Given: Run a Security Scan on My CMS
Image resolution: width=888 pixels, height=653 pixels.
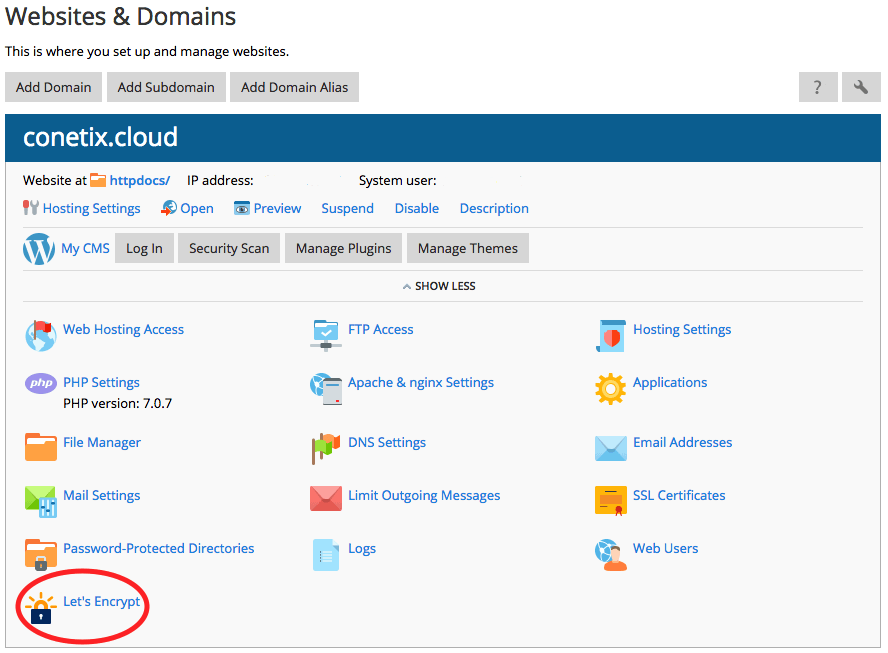Looking at the screenshot, I should 228,248.
